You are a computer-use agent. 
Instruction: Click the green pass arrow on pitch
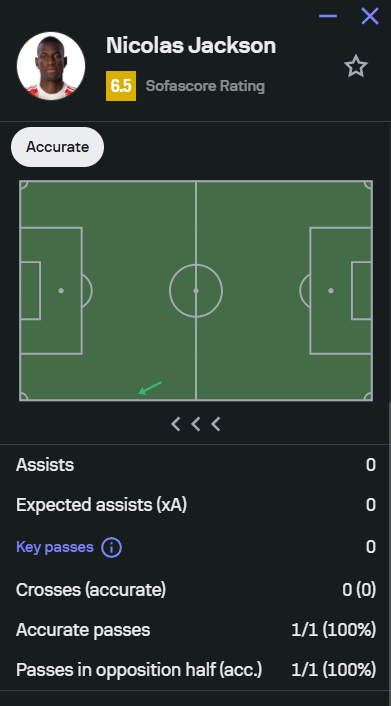point(150,388)
